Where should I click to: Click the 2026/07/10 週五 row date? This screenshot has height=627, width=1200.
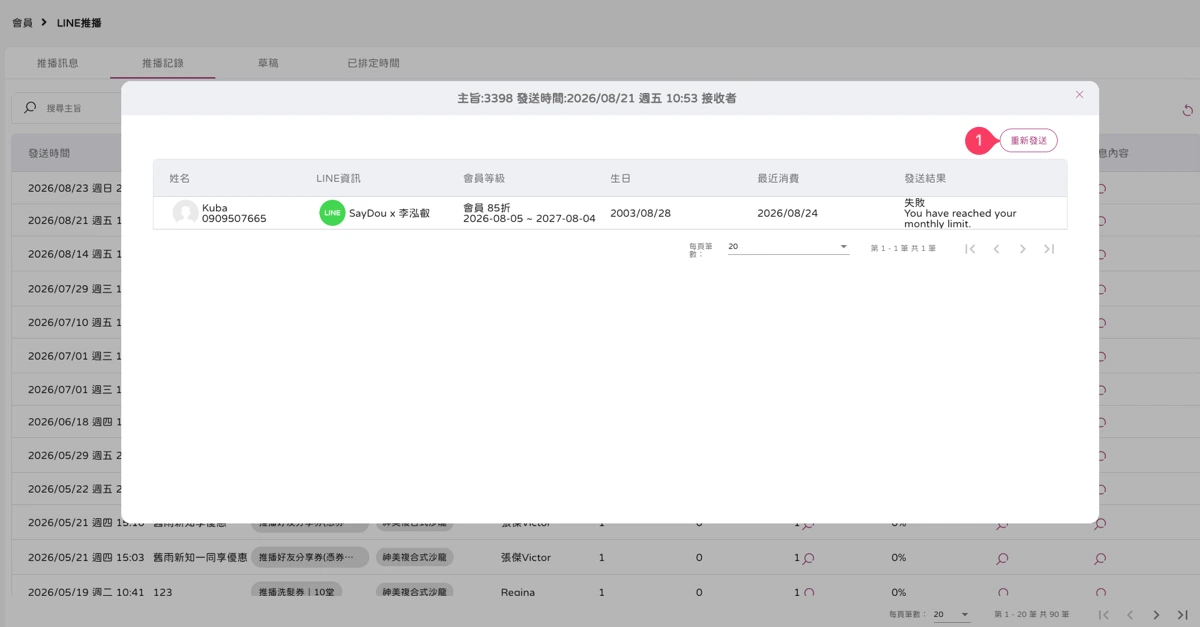click(75, 322)
